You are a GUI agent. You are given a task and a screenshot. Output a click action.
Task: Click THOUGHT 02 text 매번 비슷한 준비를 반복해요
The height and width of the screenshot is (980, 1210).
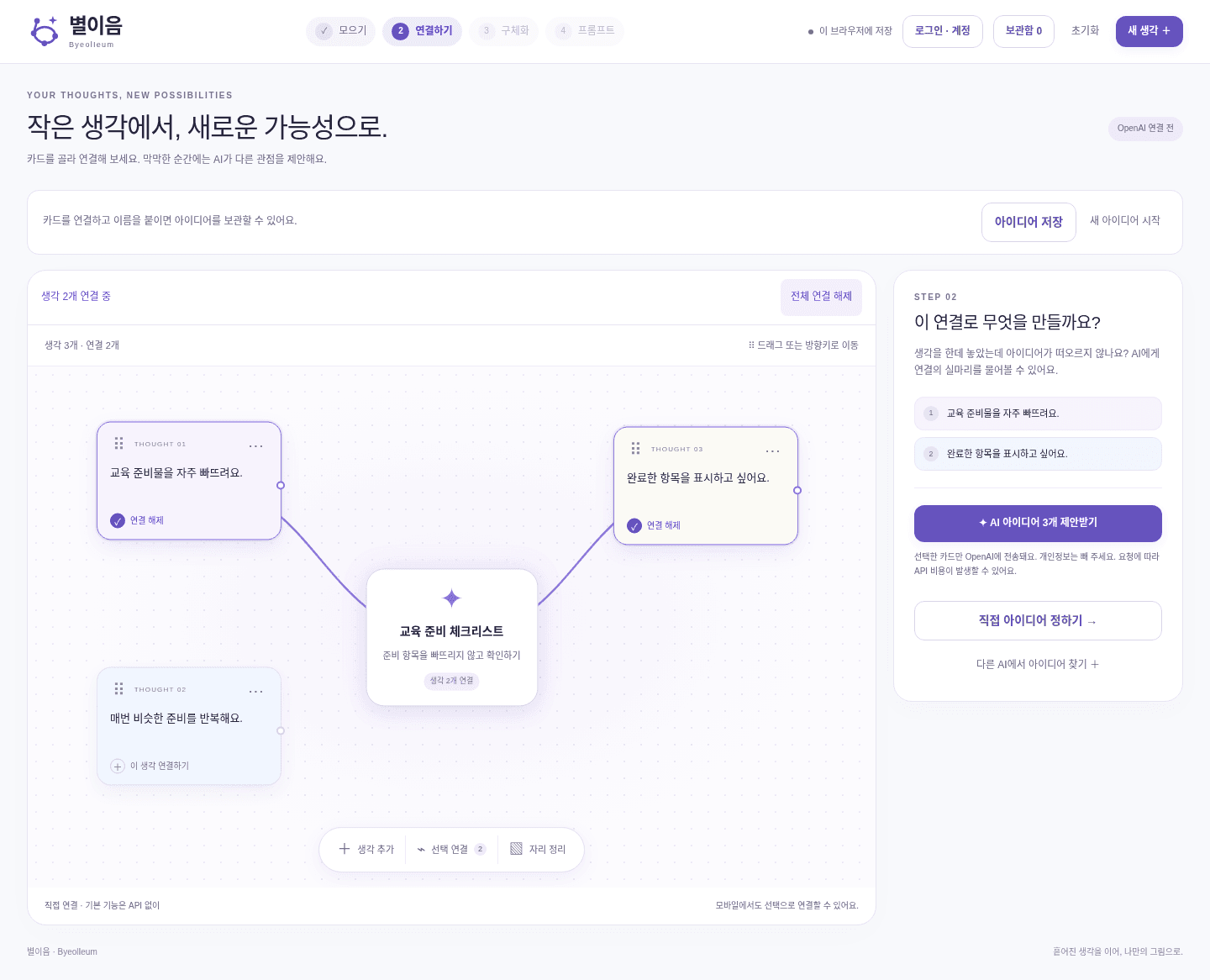point(176,719)
